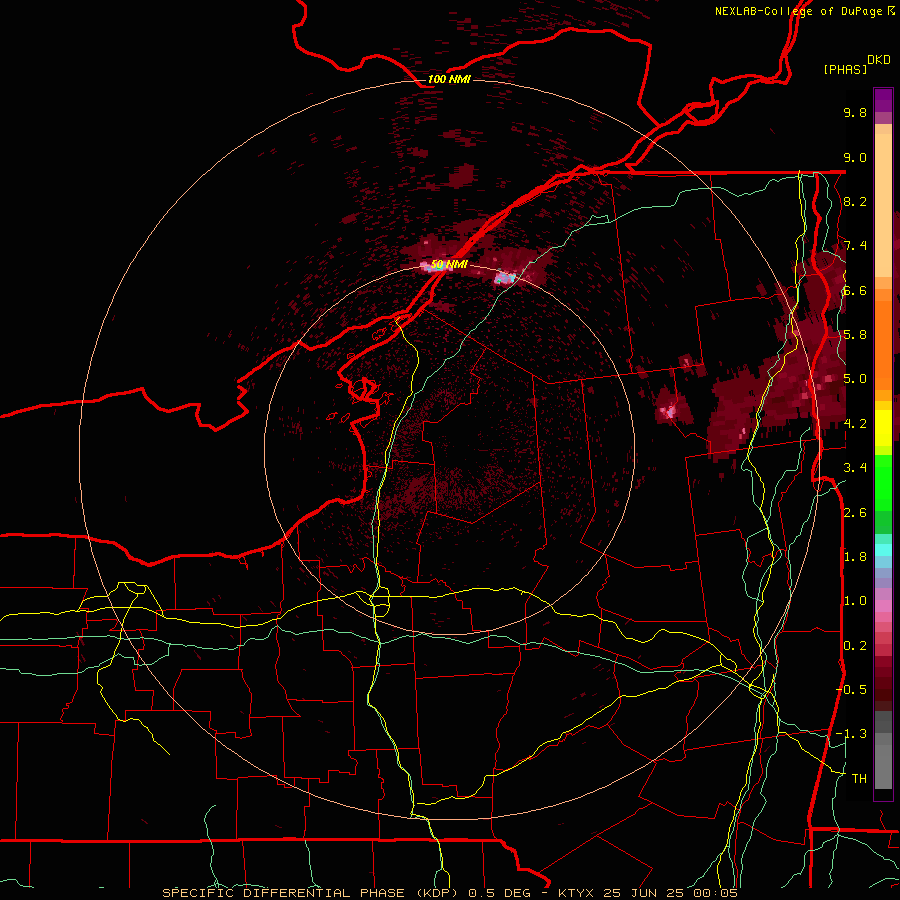Click the 9.8 value on the color scale
Image resolution: width=900 pixels, height=900 pixels.
855,112
